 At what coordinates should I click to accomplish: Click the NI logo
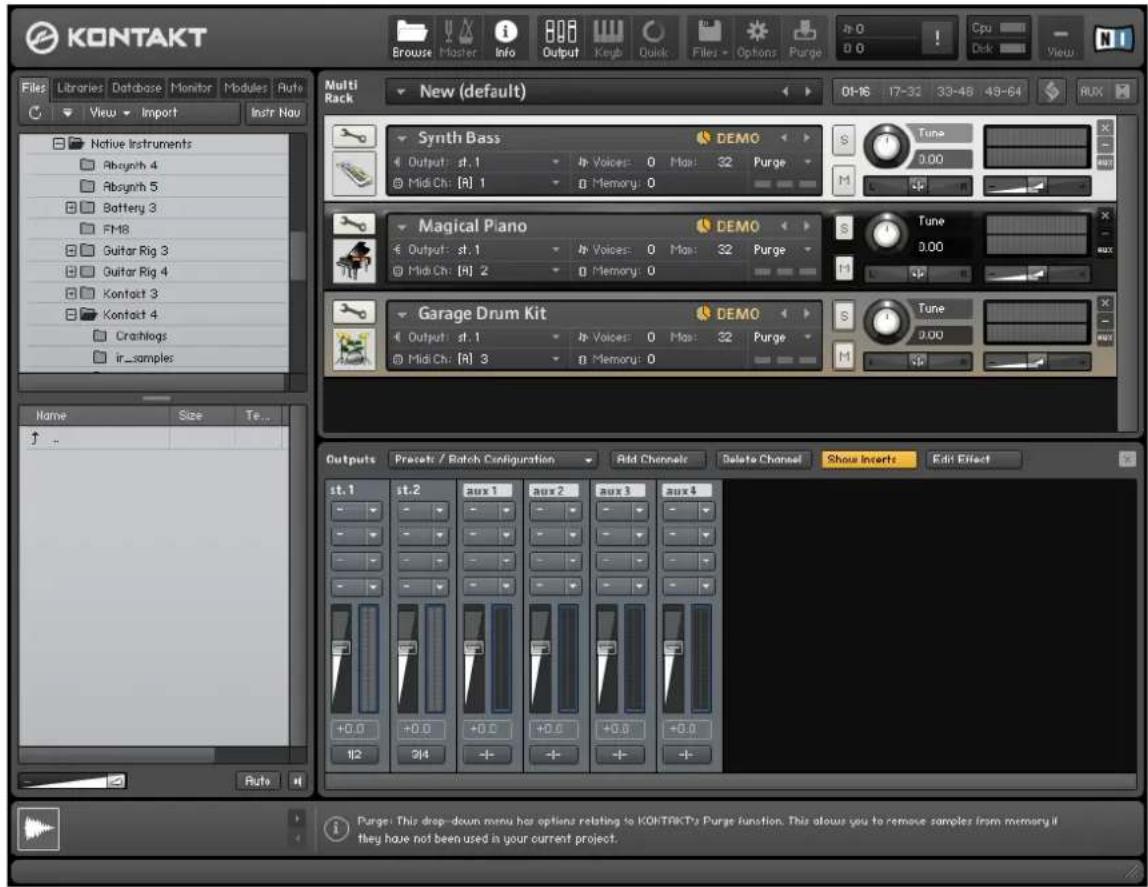pos(1113,38)
